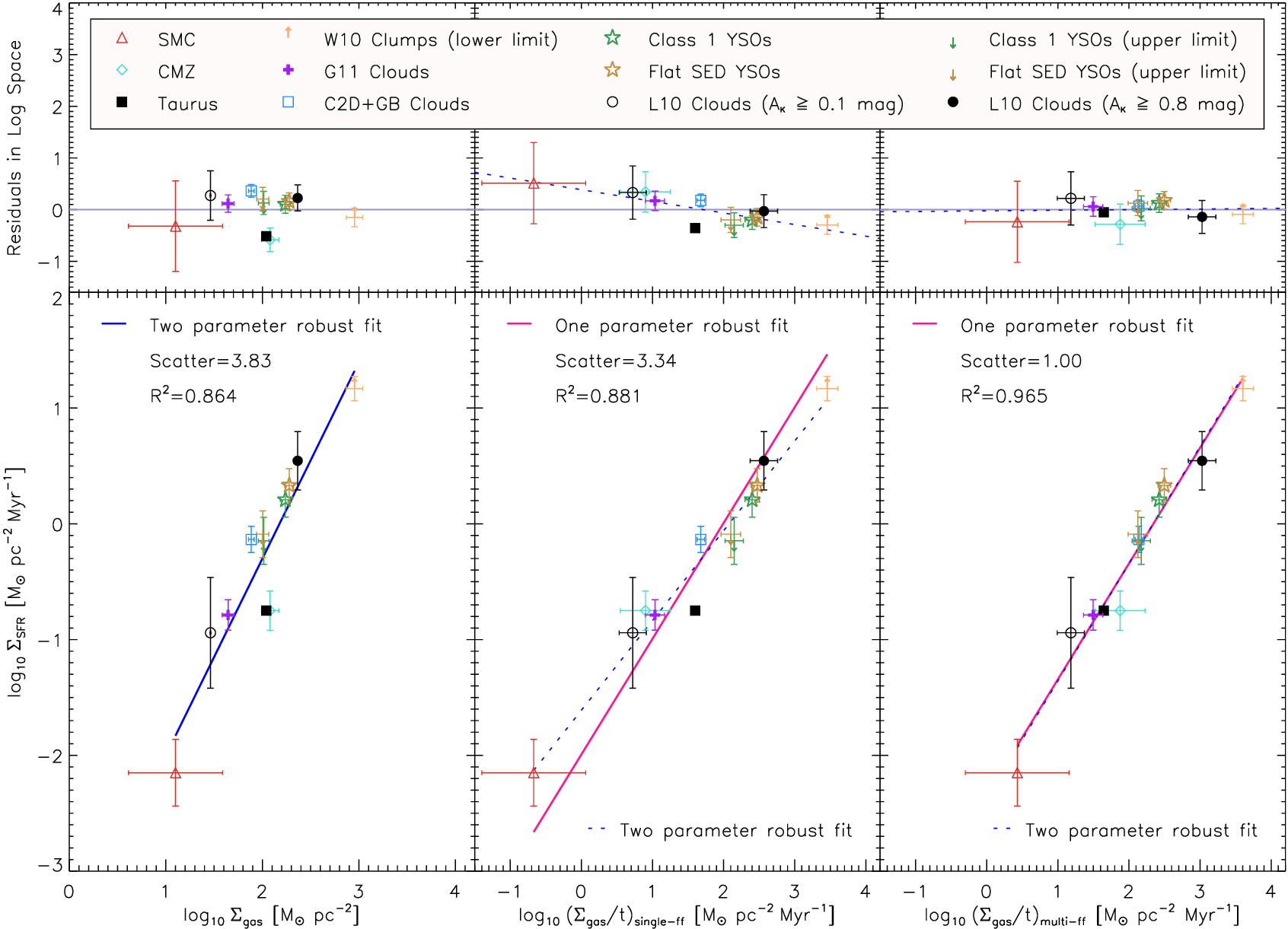
Task: Click the cyan CMZ diamond in bottom-right panel
Action: tap(1120, 610)
